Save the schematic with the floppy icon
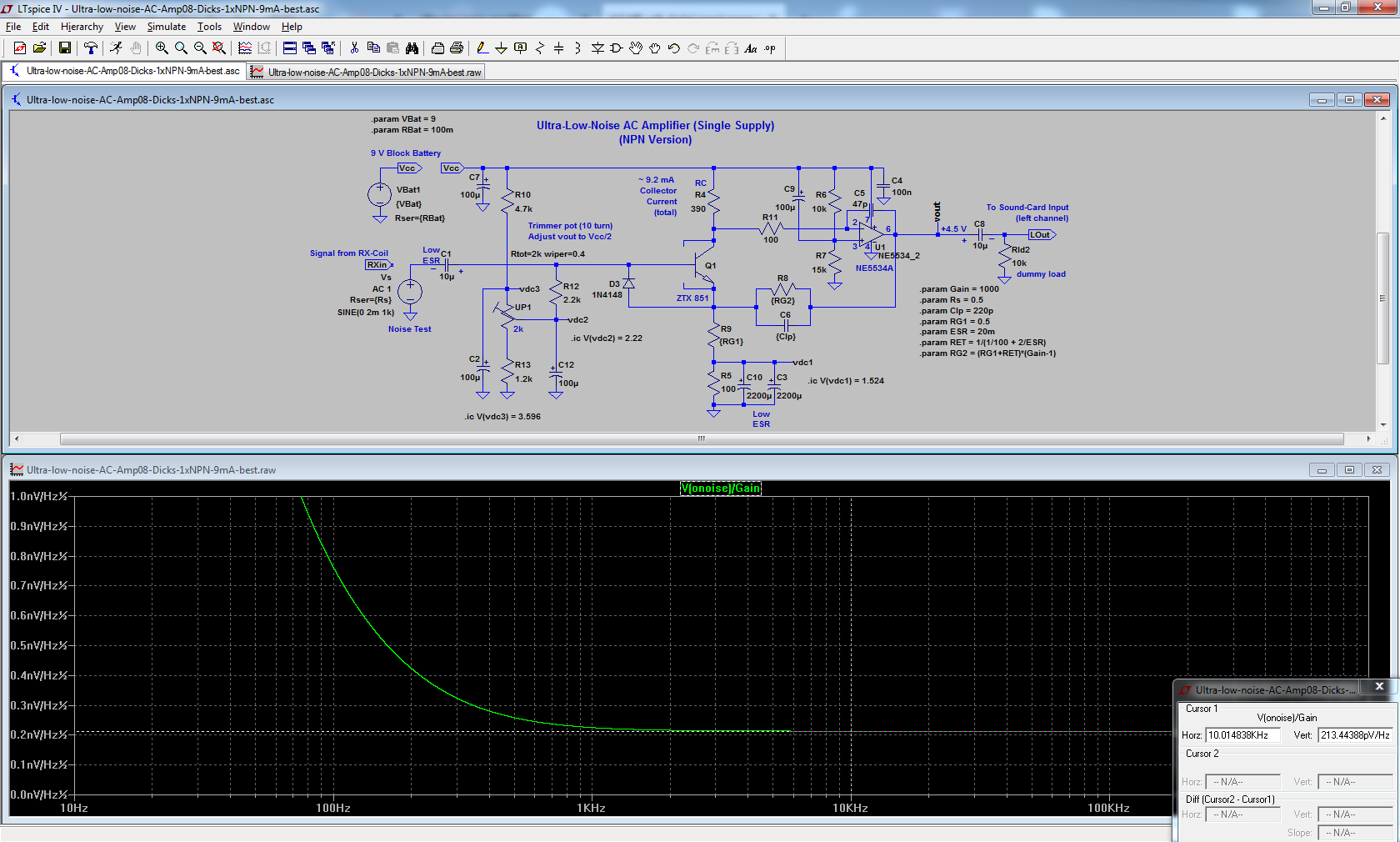The height and width of the screenshot is (842, 1400). pyautogui.click(x=64, y=48)
